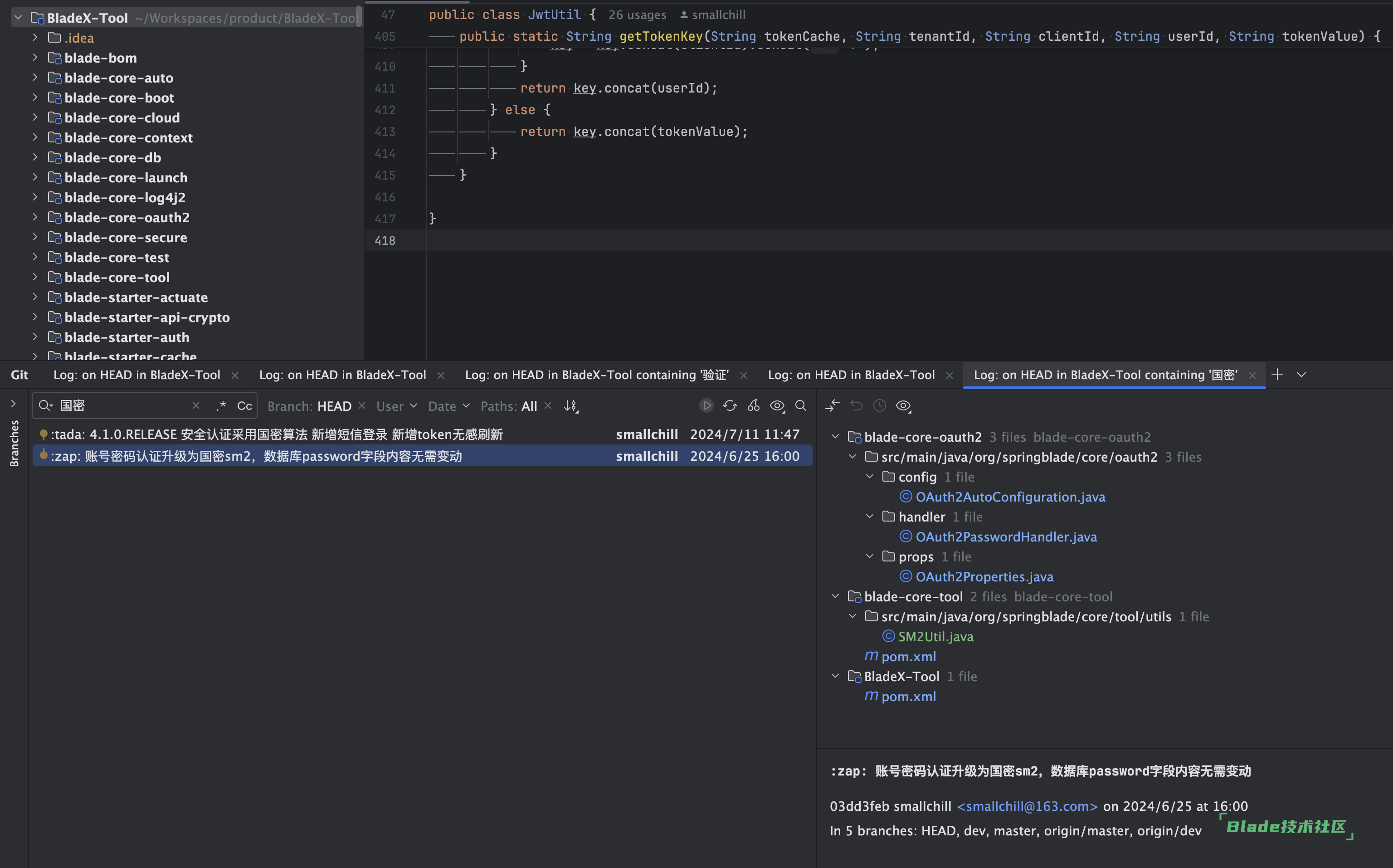
Task: Refresh the Git log
Action: click(x=730, y=406)
